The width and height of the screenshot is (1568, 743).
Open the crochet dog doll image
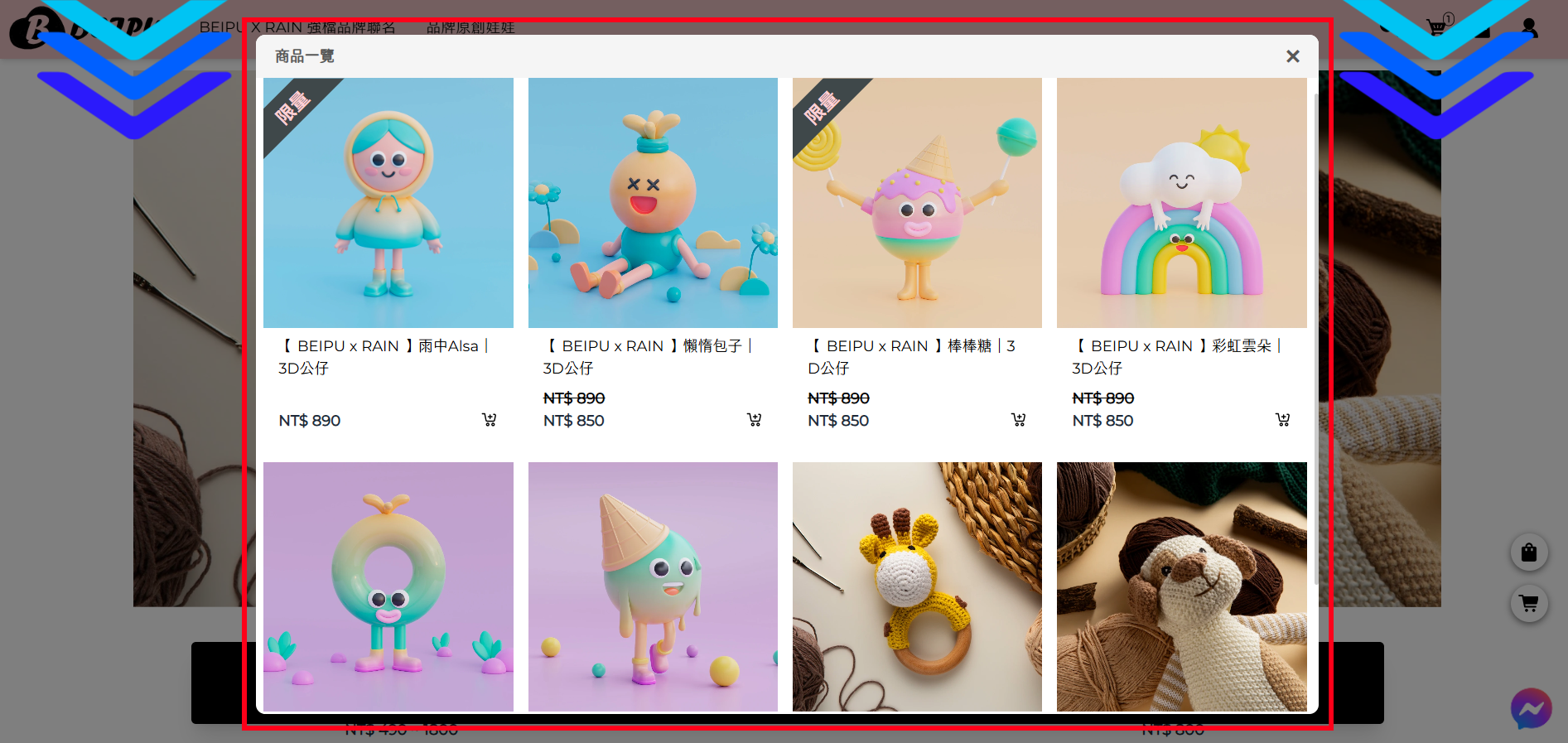(1182, 586)
